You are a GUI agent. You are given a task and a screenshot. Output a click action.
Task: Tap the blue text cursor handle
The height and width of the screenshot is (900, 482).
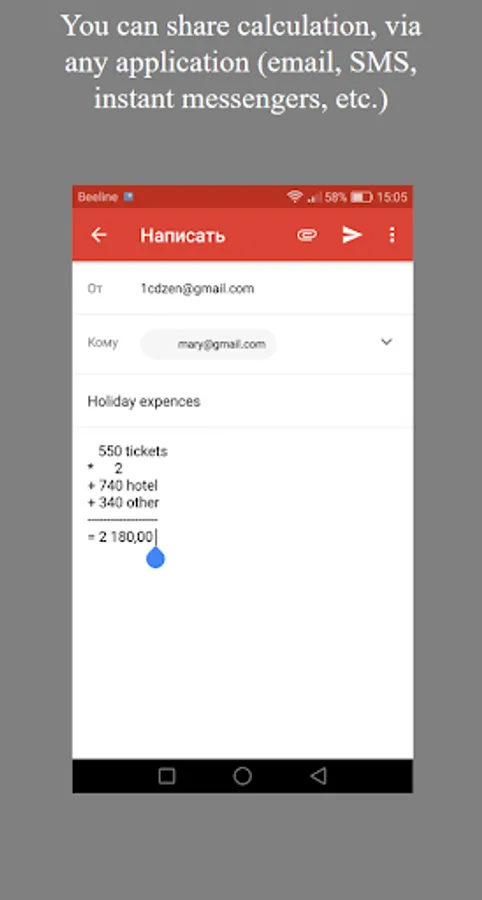[156, 557]
